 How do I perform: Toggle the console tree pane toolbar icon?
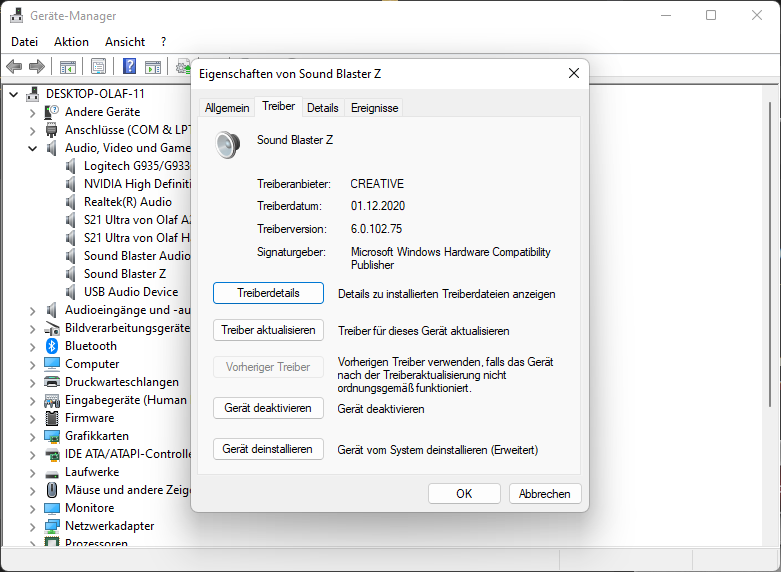[x=68, y=66]
